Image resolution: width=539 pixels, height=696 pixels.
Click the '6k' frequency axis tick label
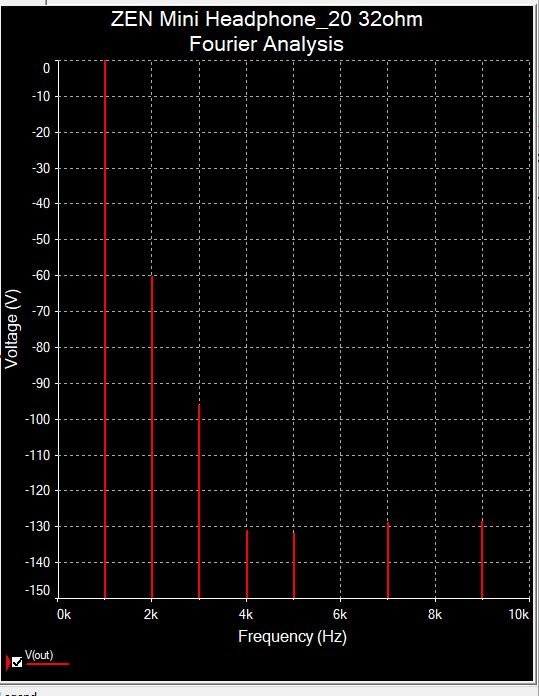(340, 615)
